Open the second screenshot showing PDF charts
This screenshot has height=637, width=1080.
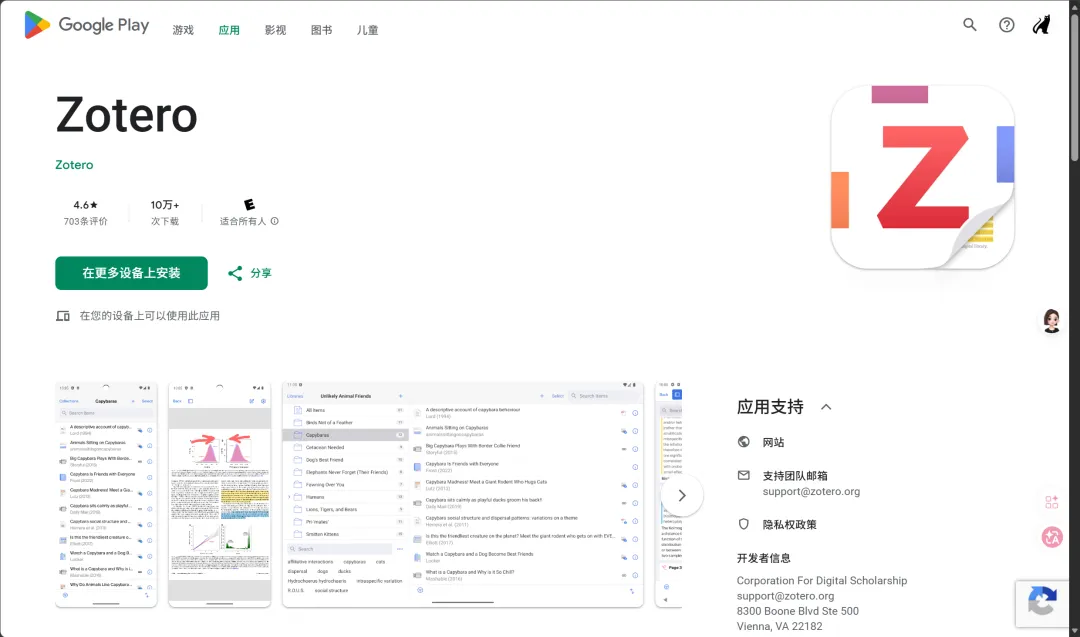[220, 494]
